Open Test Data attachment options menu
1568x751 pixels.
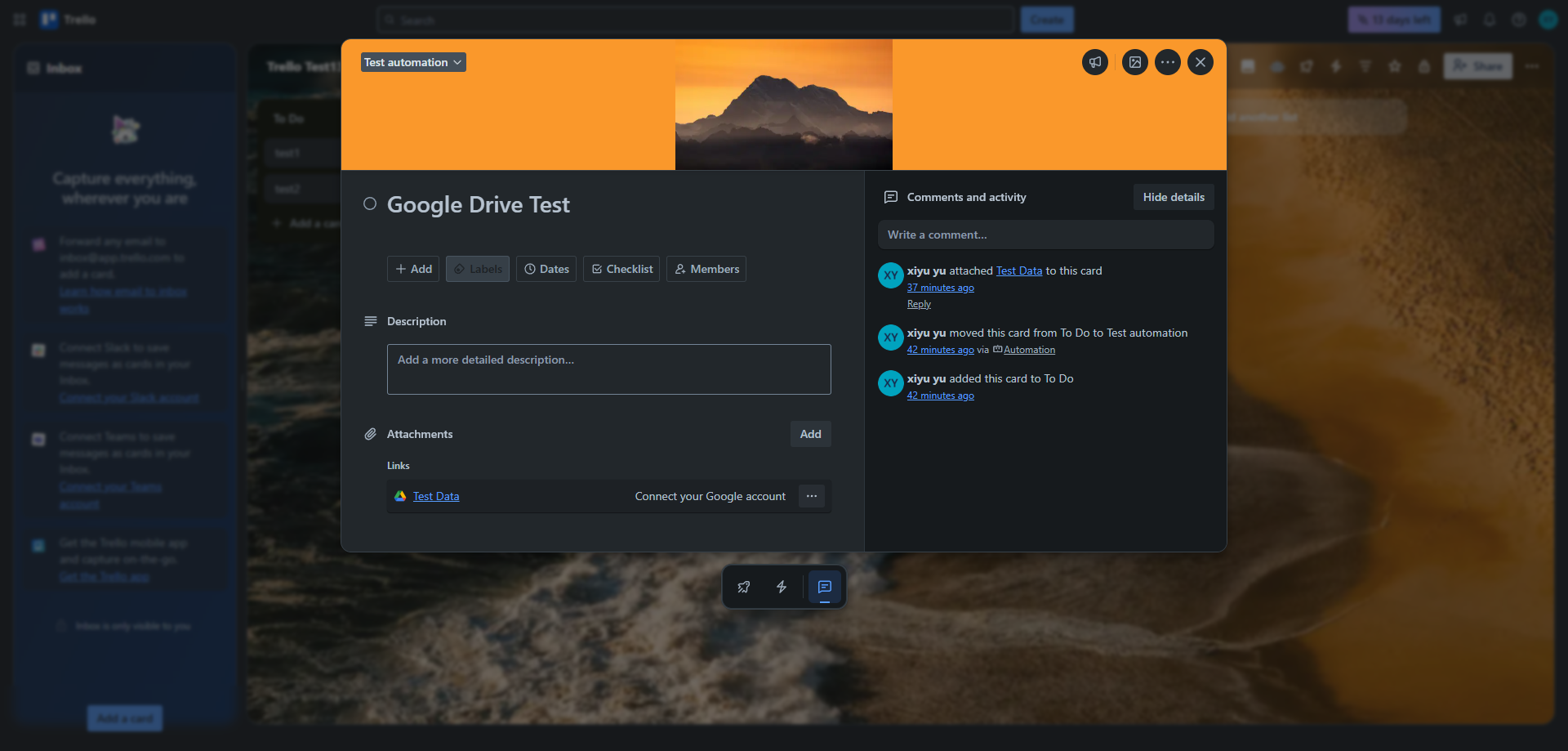point(812,496)
